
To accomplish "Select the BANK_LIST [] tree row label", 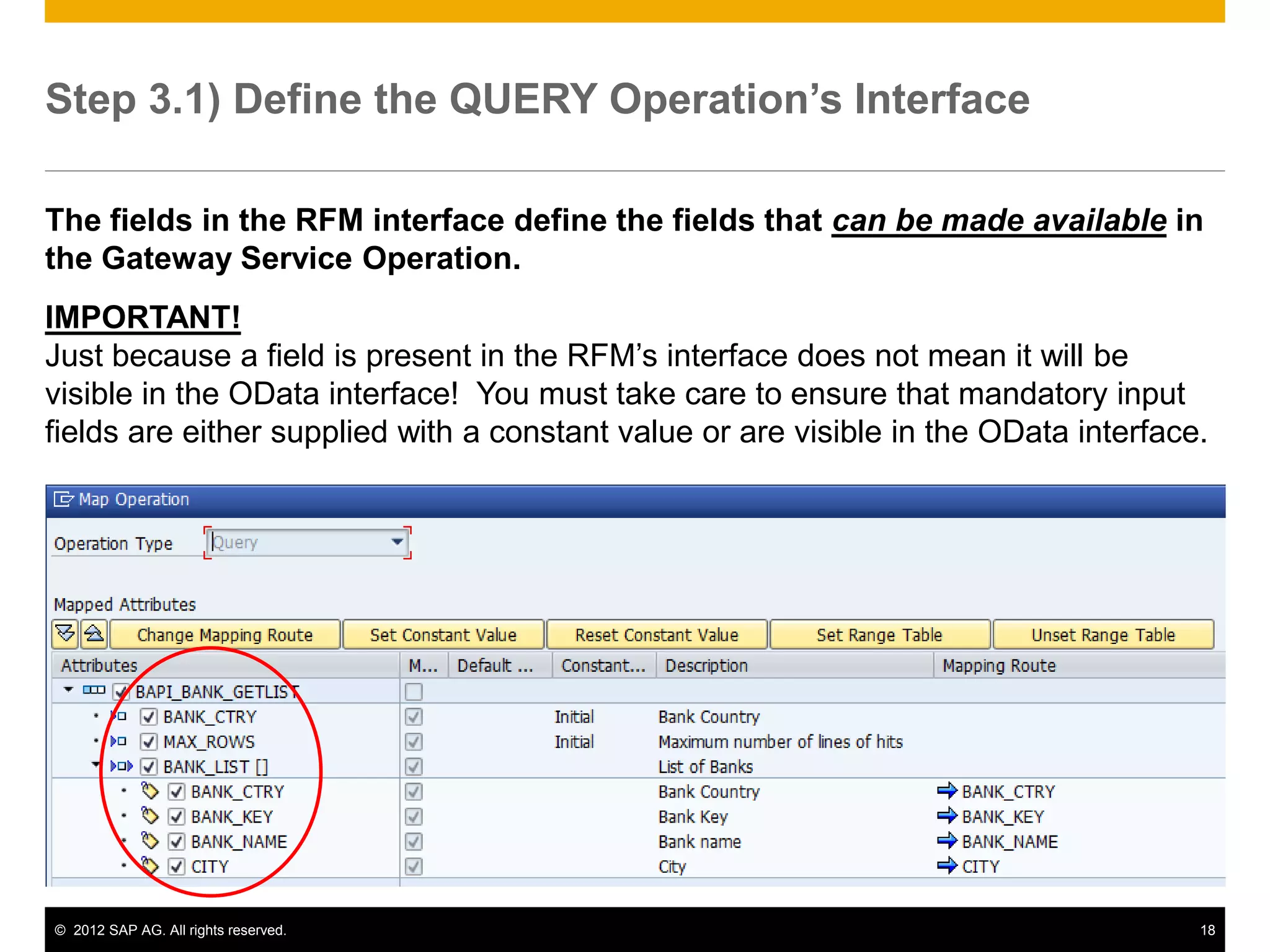I will pyautogui.click(x=216, y=767).
